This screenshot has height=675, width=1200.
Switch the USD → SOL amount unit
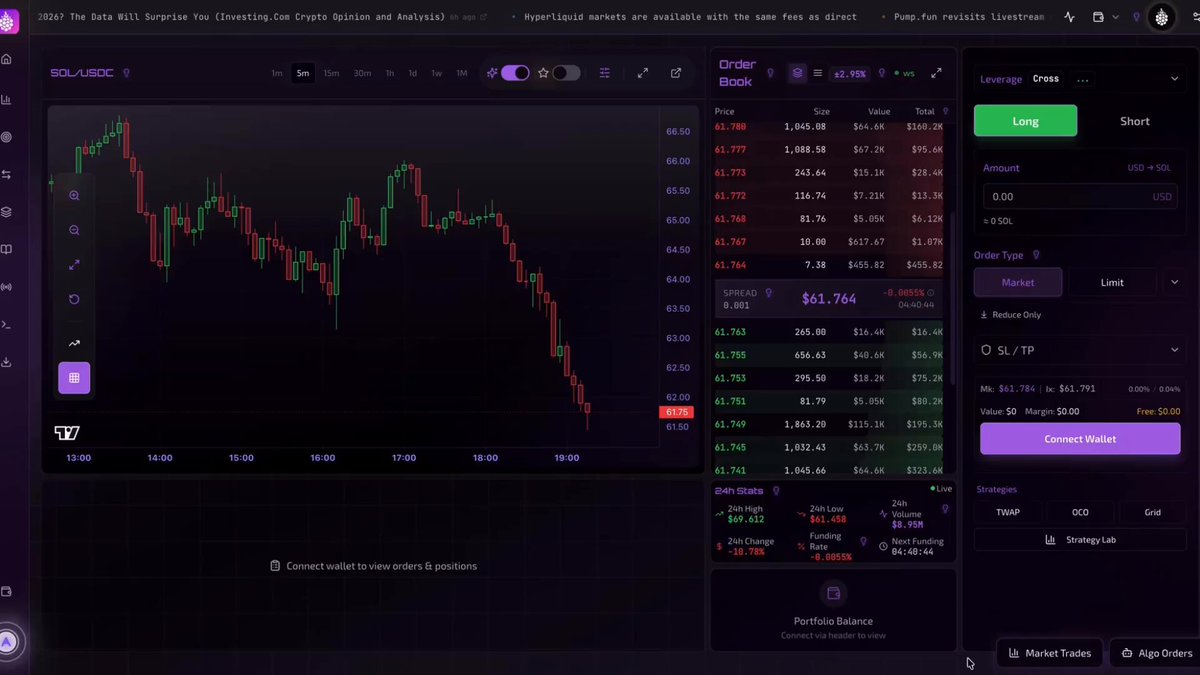point(1149,168)
